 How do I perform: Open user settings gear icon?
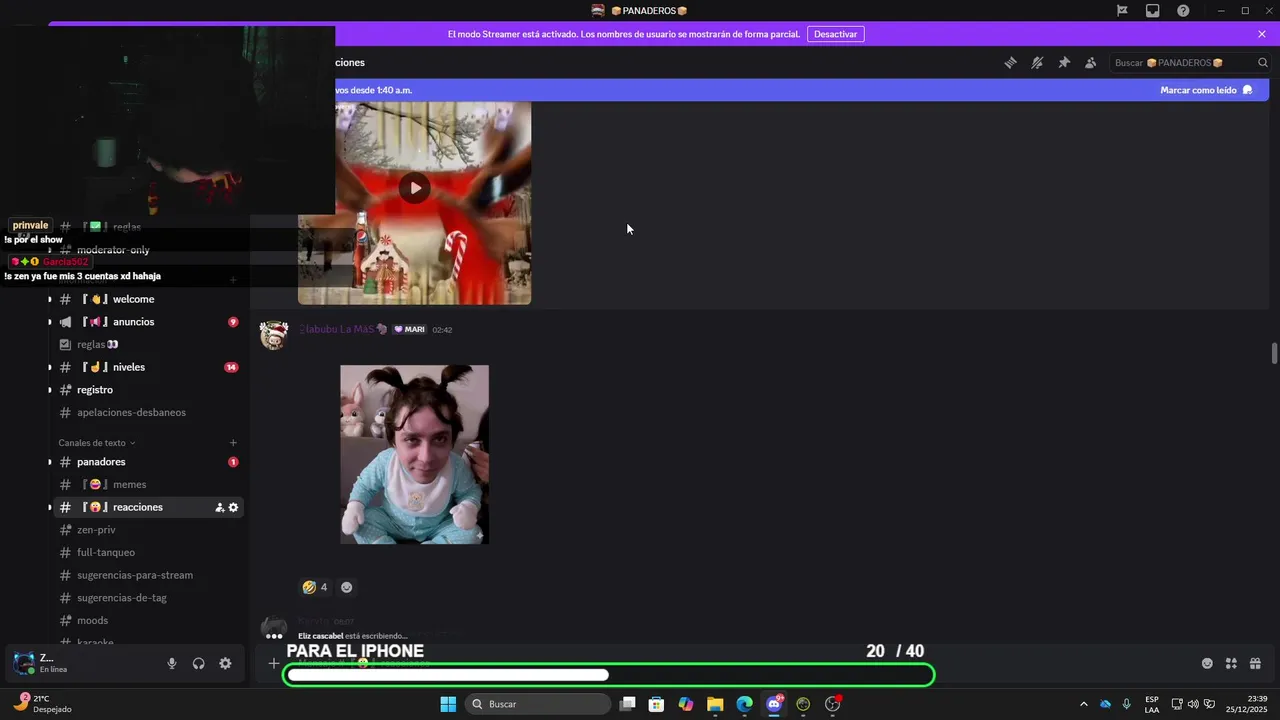225,663
